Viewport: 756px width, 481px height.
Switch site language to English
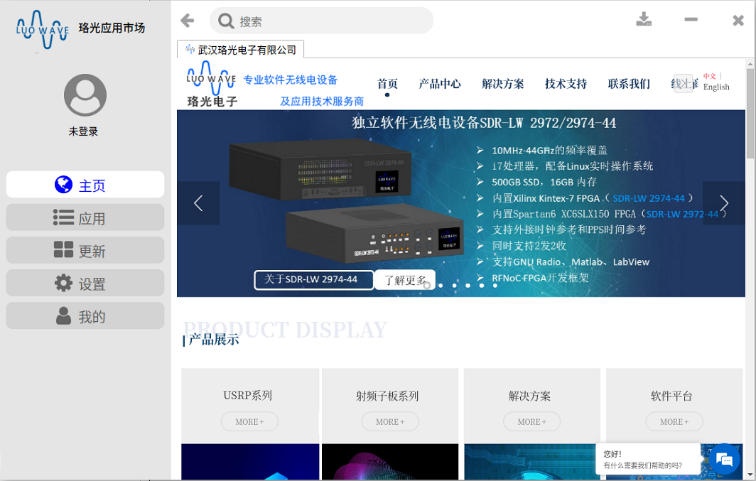click(716, 87)
